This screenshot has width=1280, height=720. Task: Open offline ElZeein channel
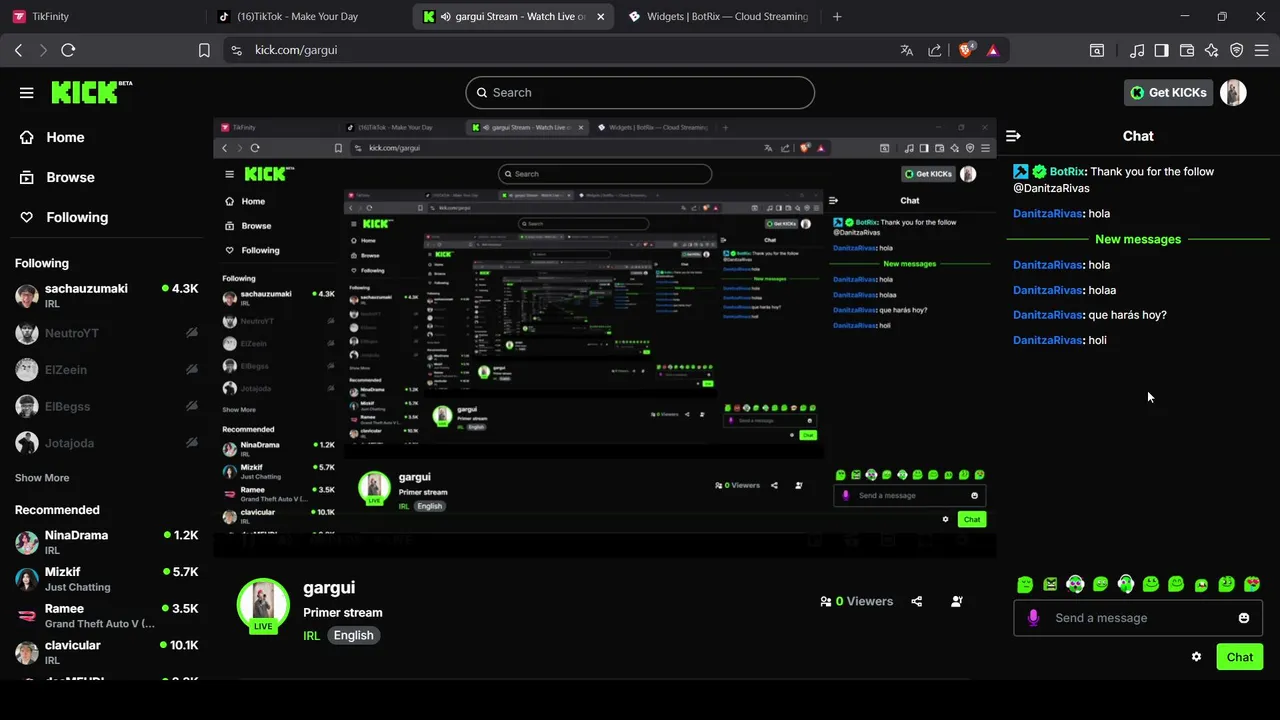[106, 370]
